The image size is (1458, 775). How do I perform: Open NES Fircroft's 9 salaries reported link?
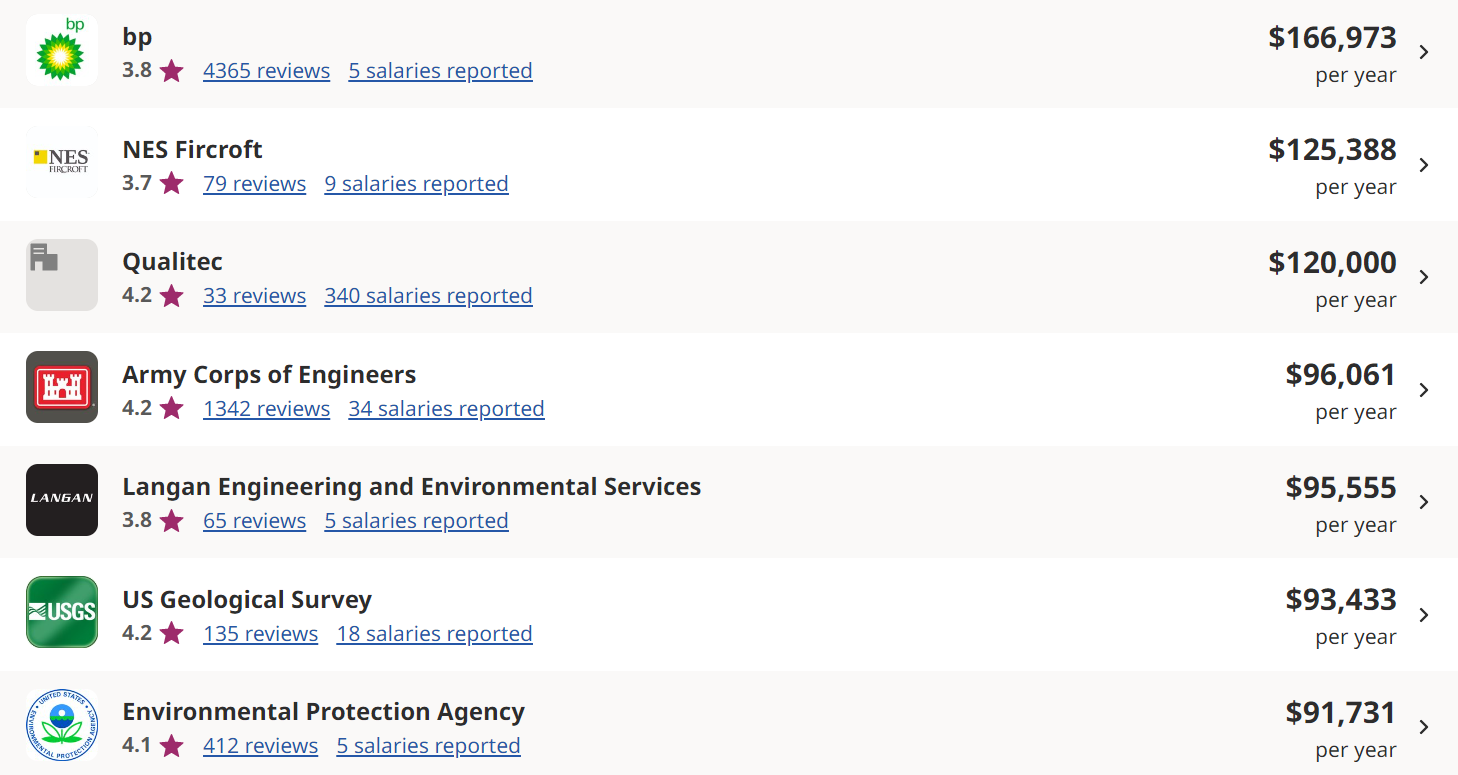click(x=416, y=184)
